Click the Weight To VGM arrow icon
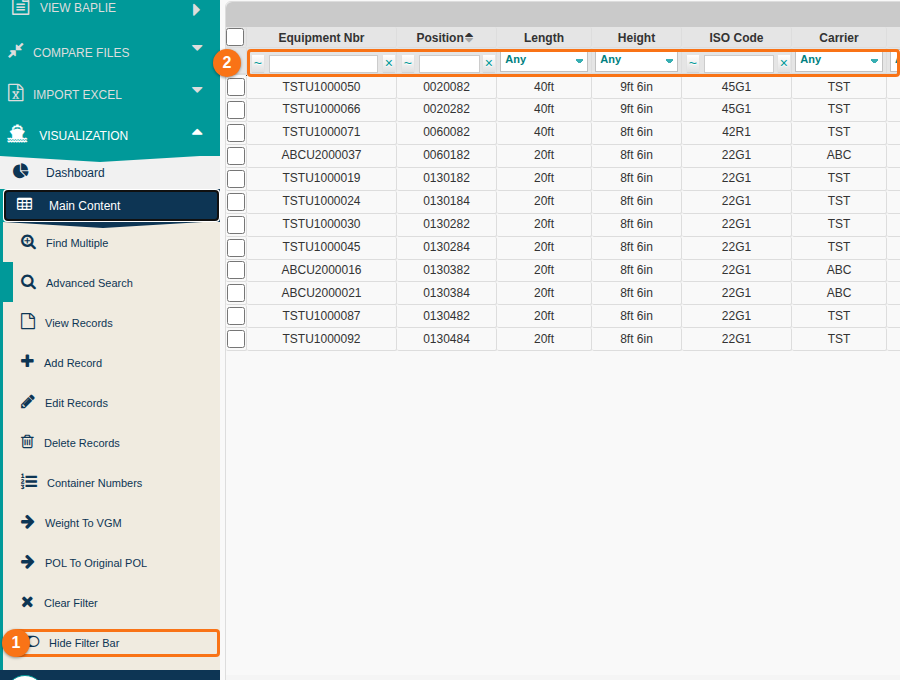This screenshot has width=900, height=680. (x=28, y=522)
